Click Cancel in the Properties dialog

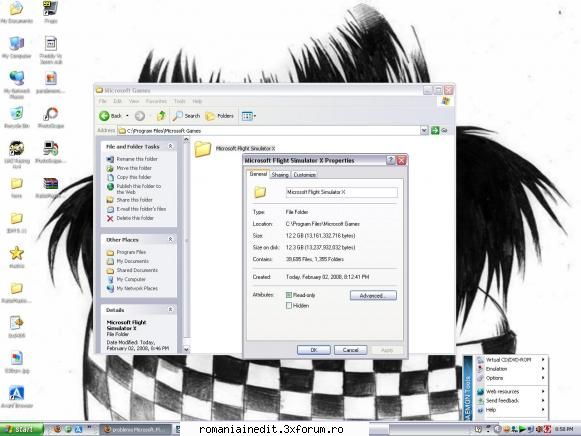pyautogui.click(x=351, y=350)
